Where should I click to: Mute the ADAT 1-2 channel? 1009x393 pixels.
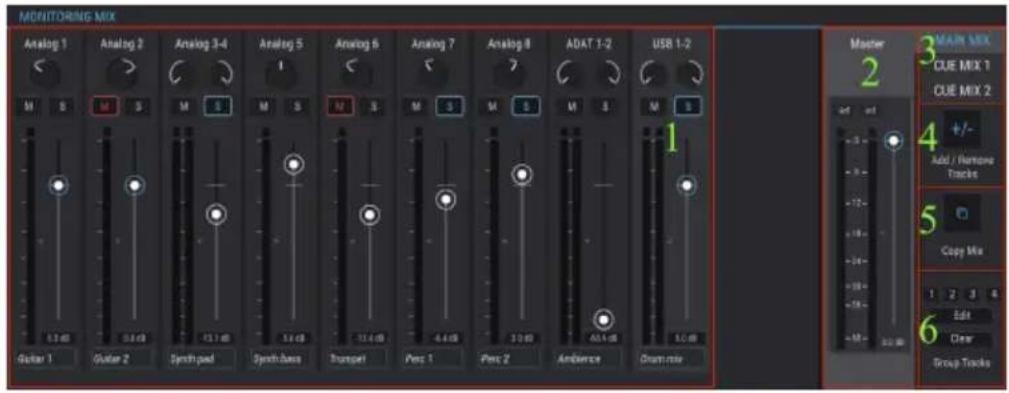tap(572, 106)
